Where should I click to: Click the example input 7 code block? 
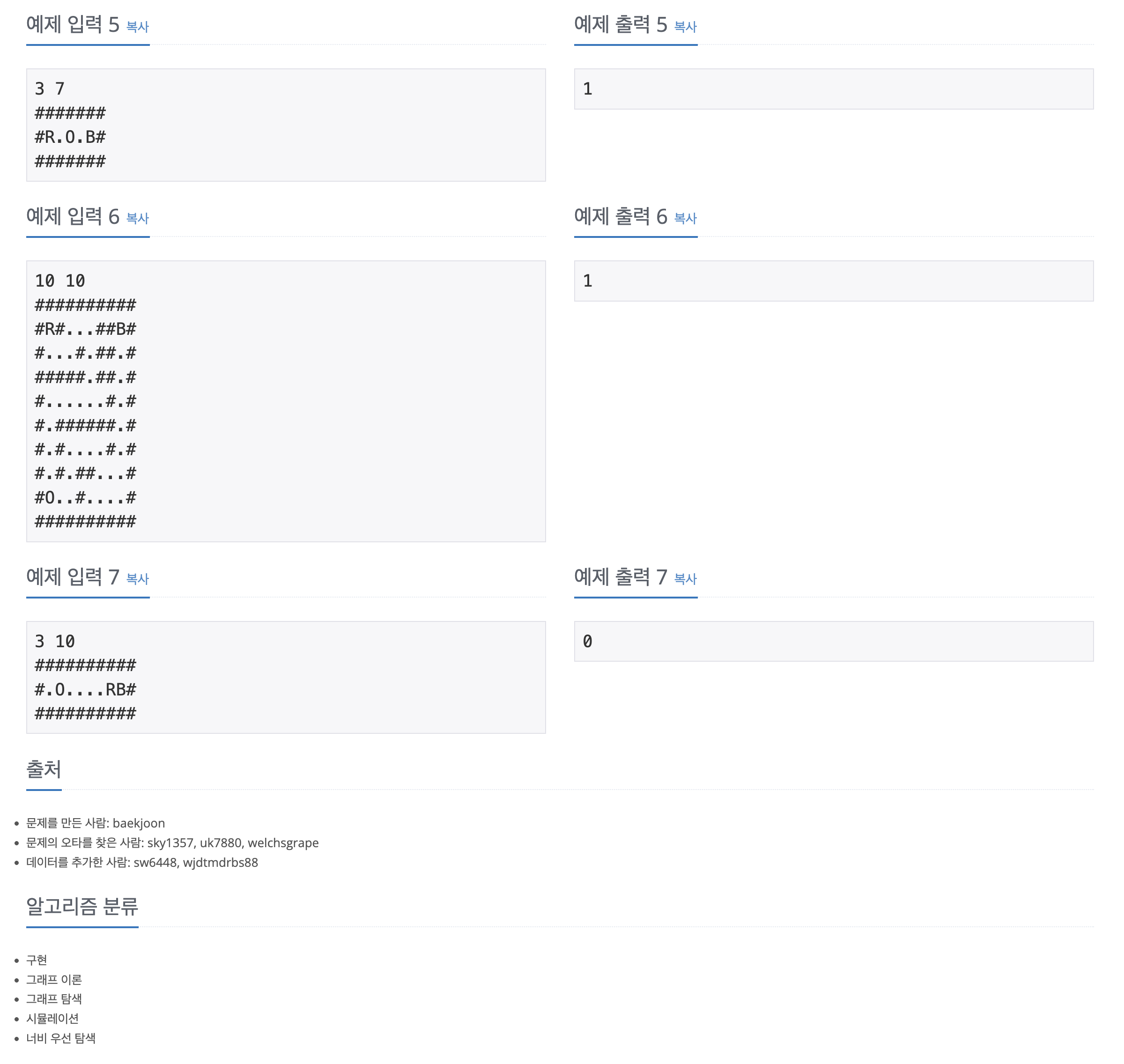(286, 677)
